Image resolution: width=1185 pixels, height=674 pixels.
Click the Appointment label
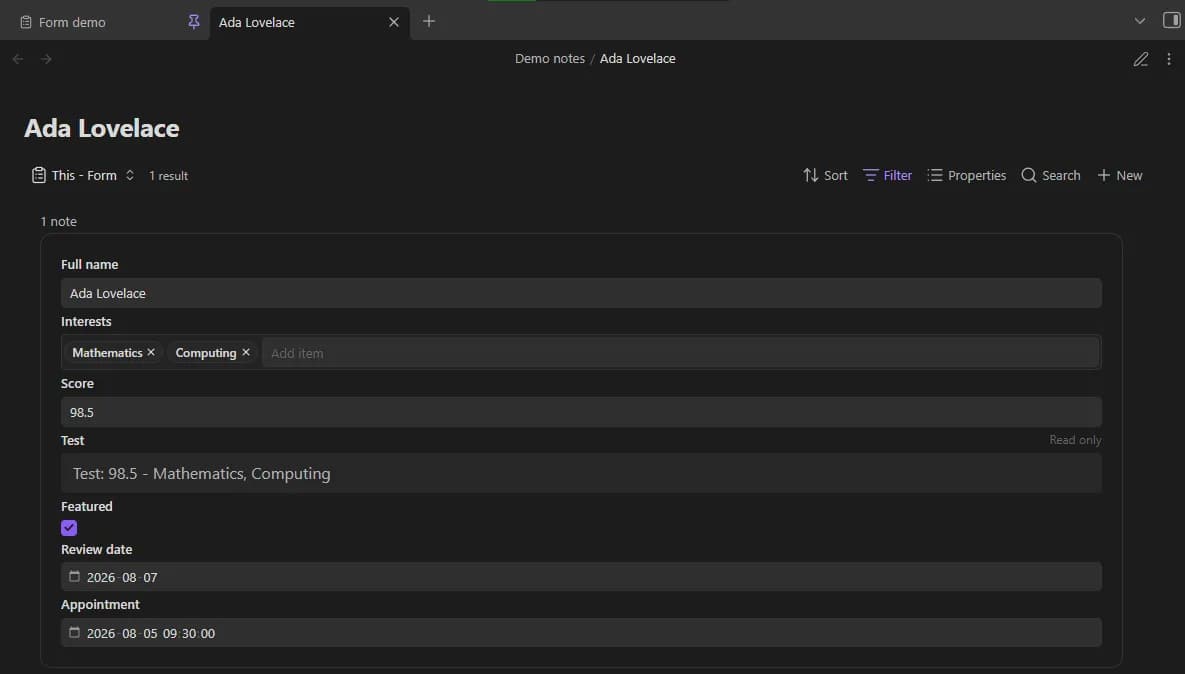click(100, 604)
